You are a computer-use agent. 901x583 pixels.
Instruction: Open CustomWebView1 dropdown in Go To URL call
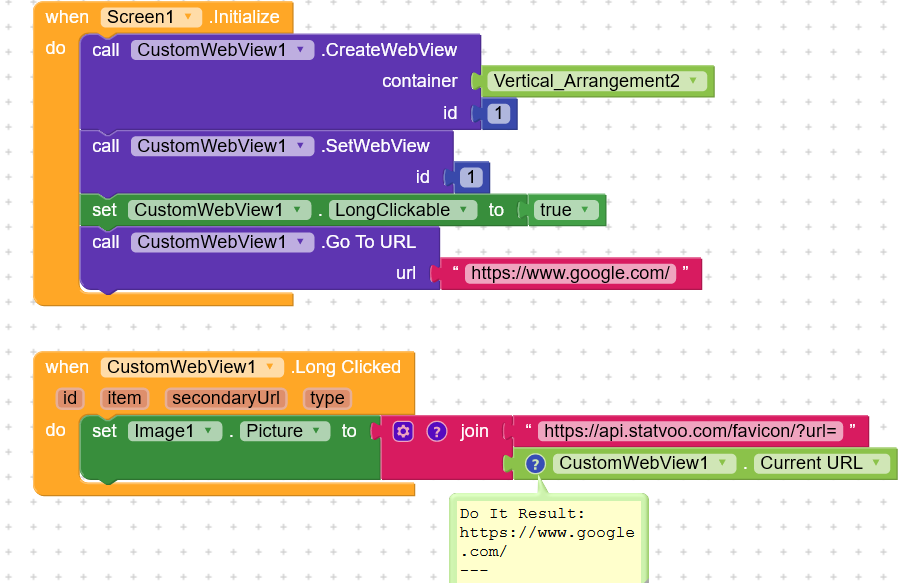222,242
